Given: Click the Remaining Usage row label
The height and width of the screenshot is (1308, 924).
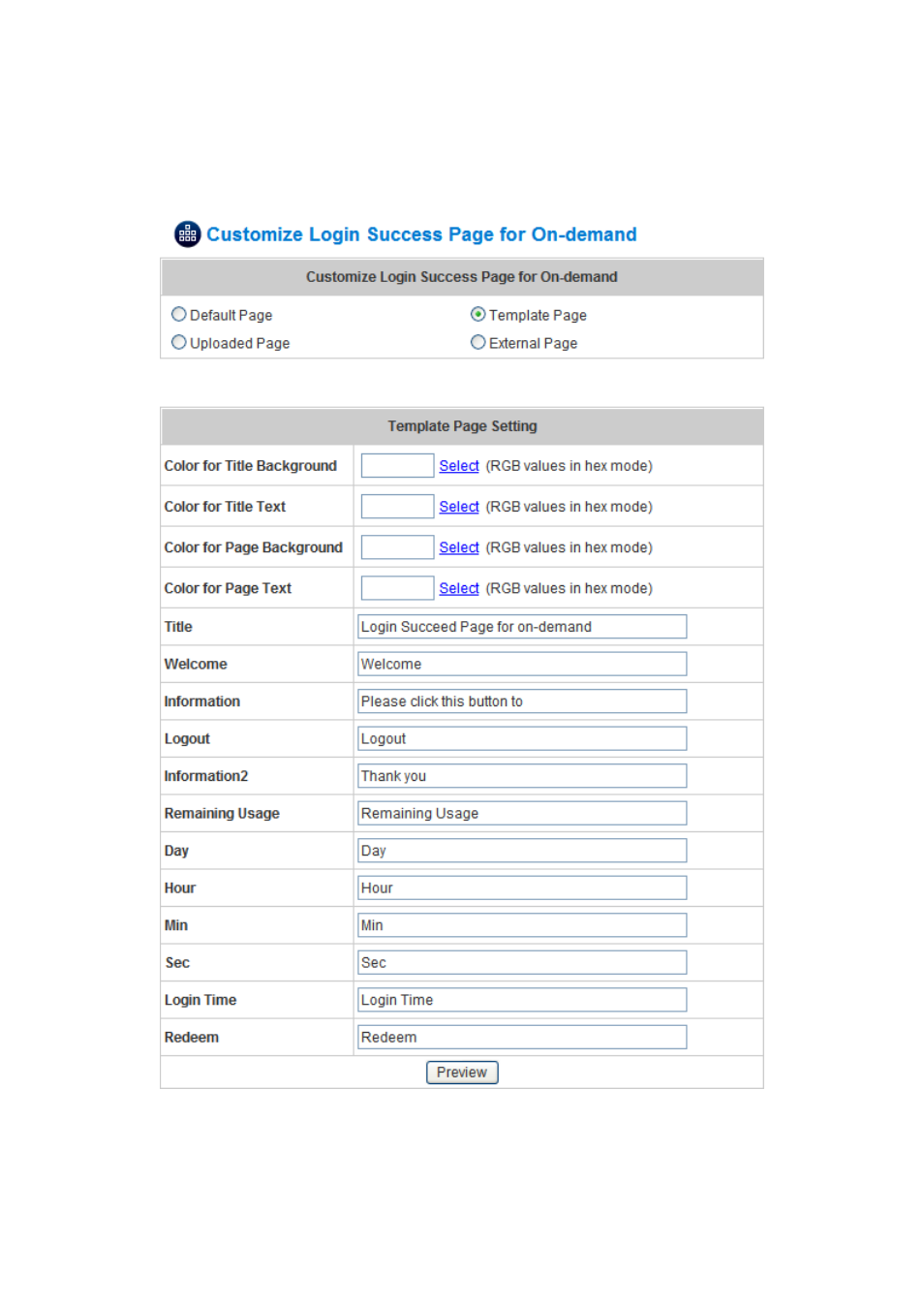Looking at the screenshot, I should pos(222,814).
